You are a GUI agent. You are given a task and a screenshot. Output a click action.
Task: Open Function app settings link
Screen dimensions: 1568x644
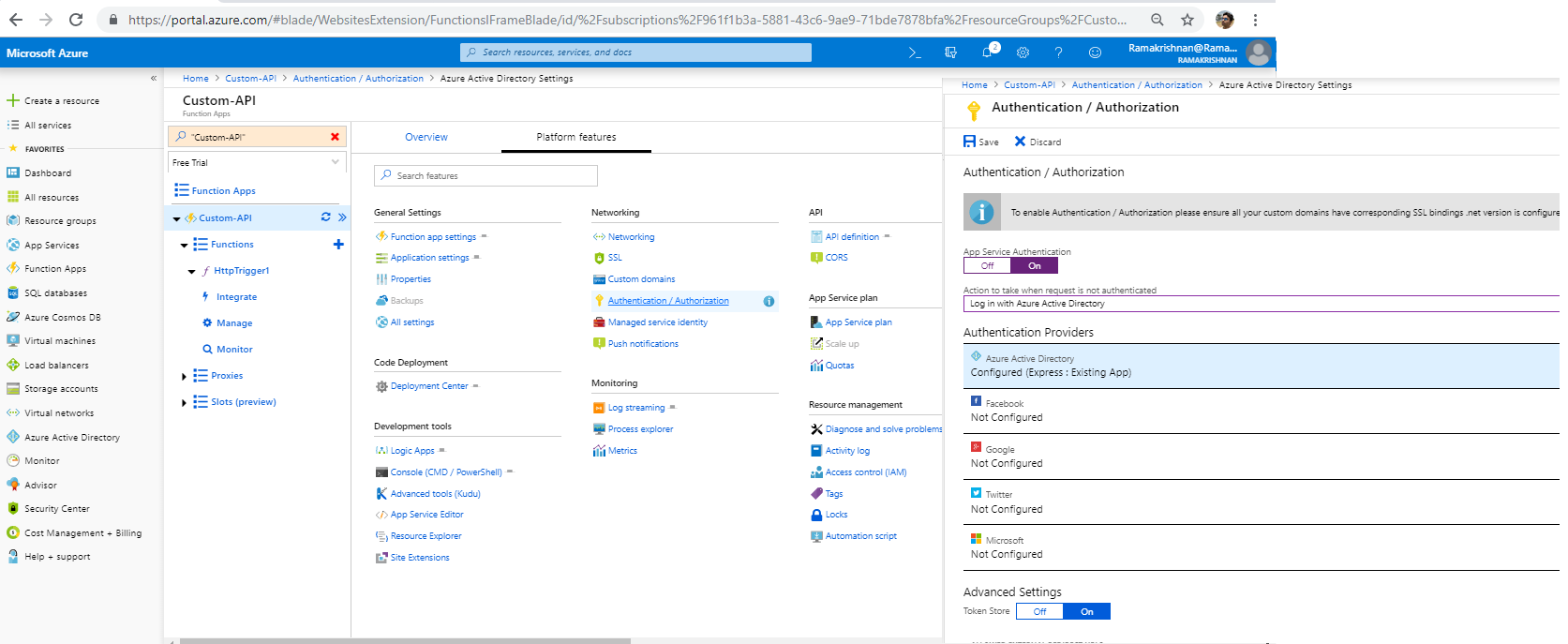(433, 237)
